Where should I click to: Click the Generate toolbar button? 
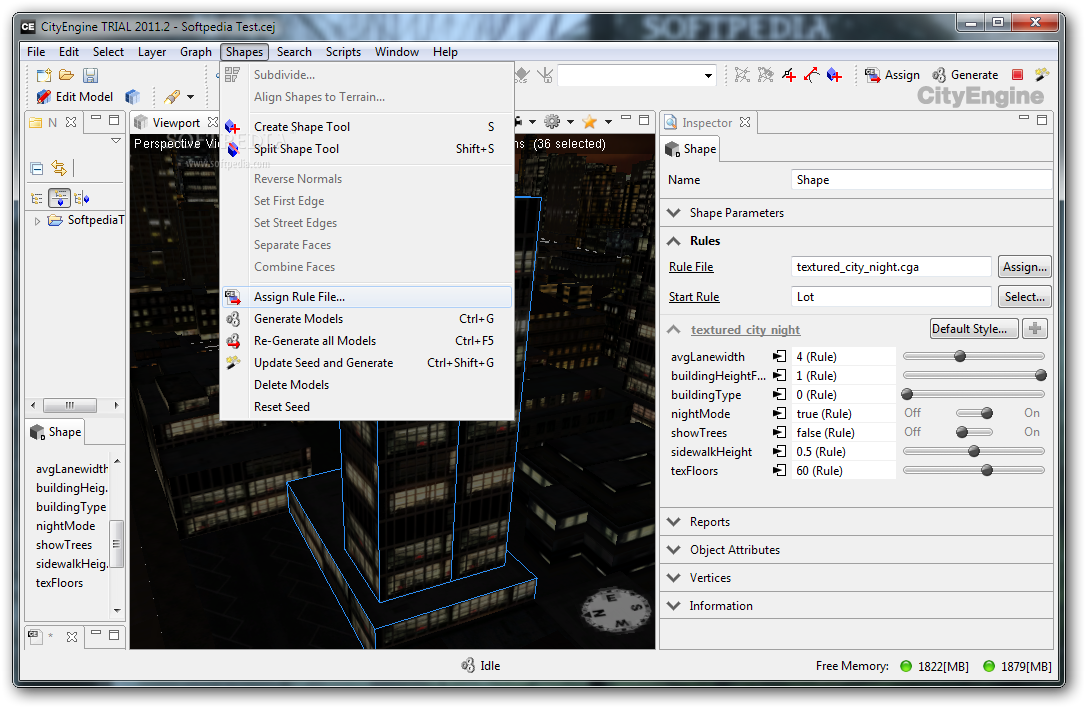pos(965,75)
